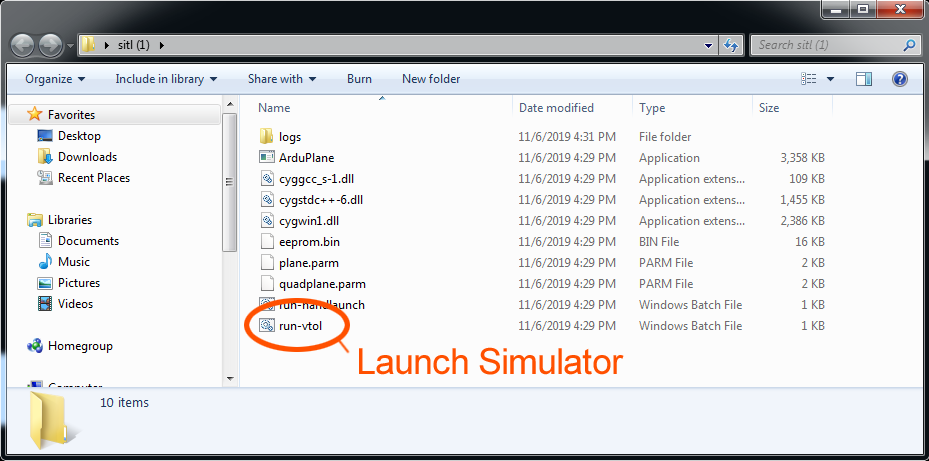929x461 pixels.
Task: Click the run-vtol batch file icon
Action: pyautogui.click(x=267, y=326)
